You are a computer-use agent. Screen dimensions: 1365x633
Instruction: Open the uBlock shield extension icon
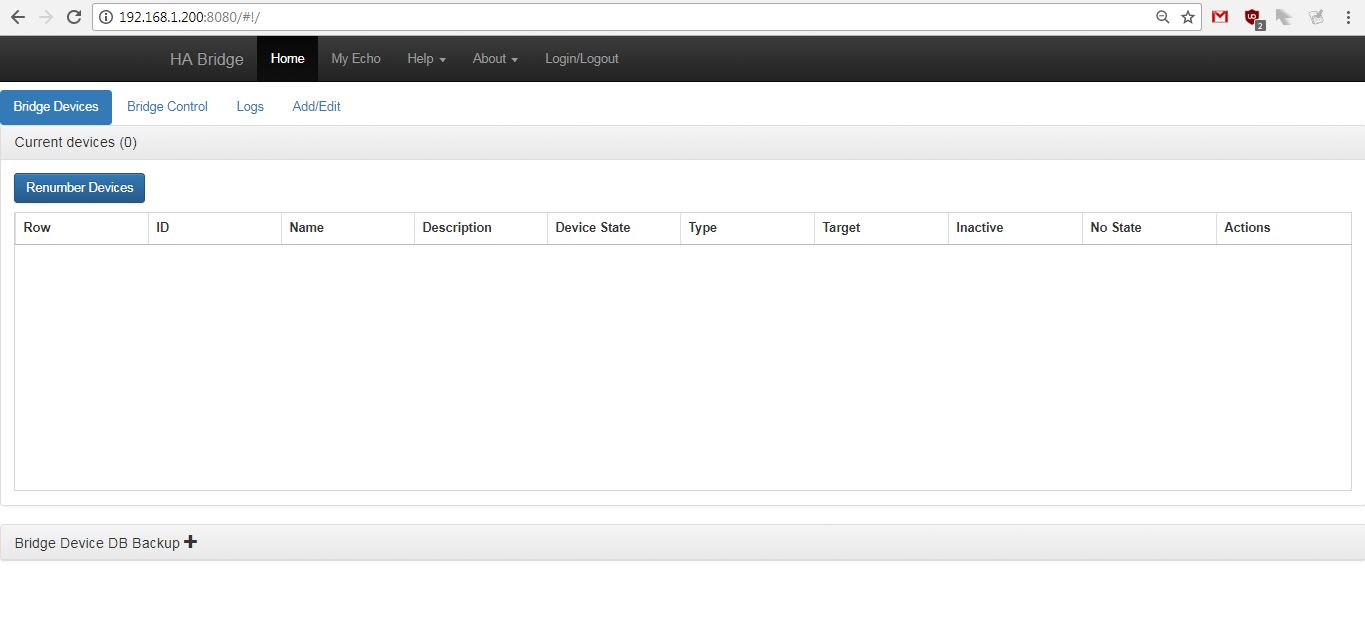1253,18
